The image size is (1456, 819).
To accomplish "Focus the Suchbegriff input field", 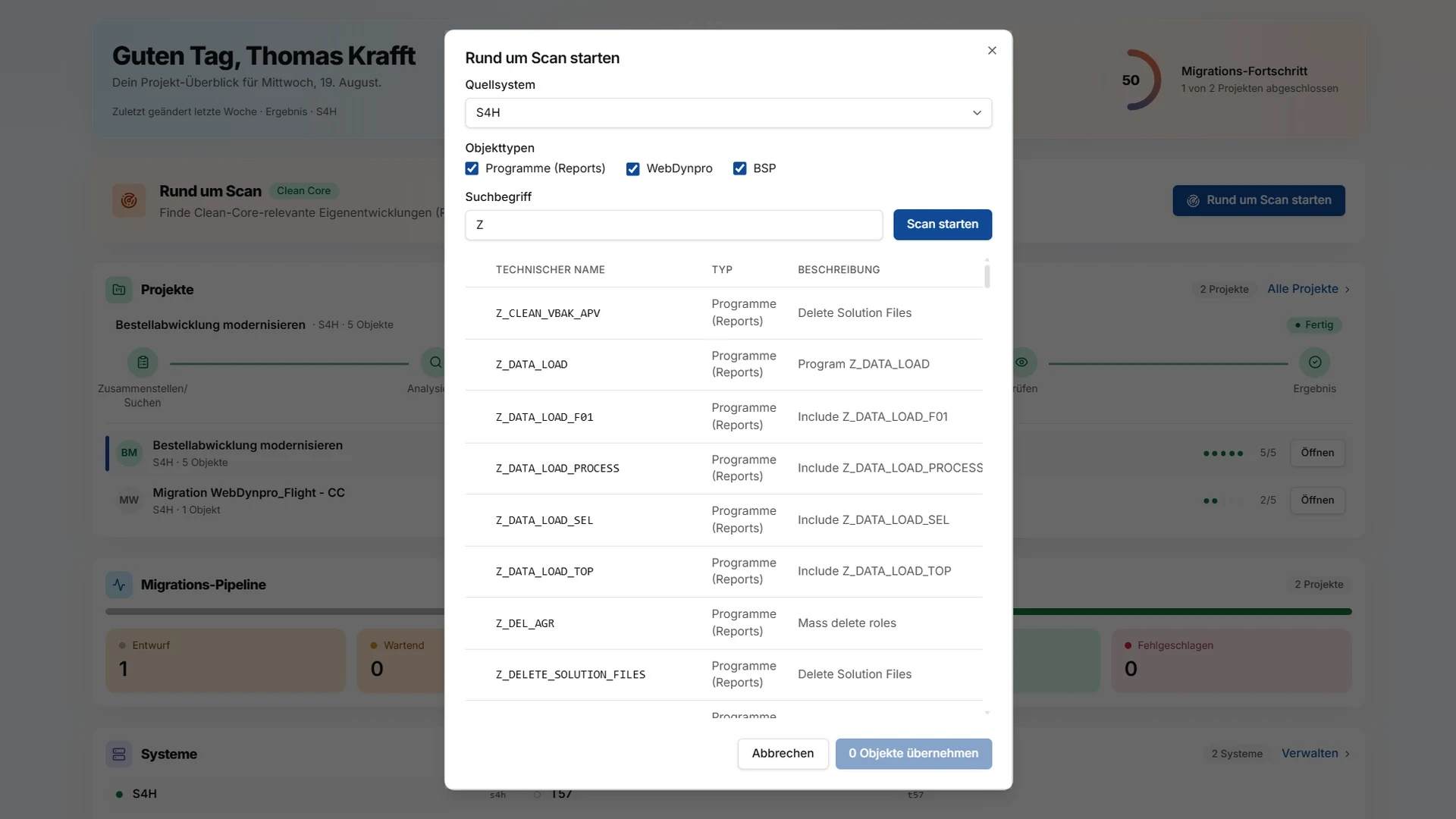I will tap(673, 225).
